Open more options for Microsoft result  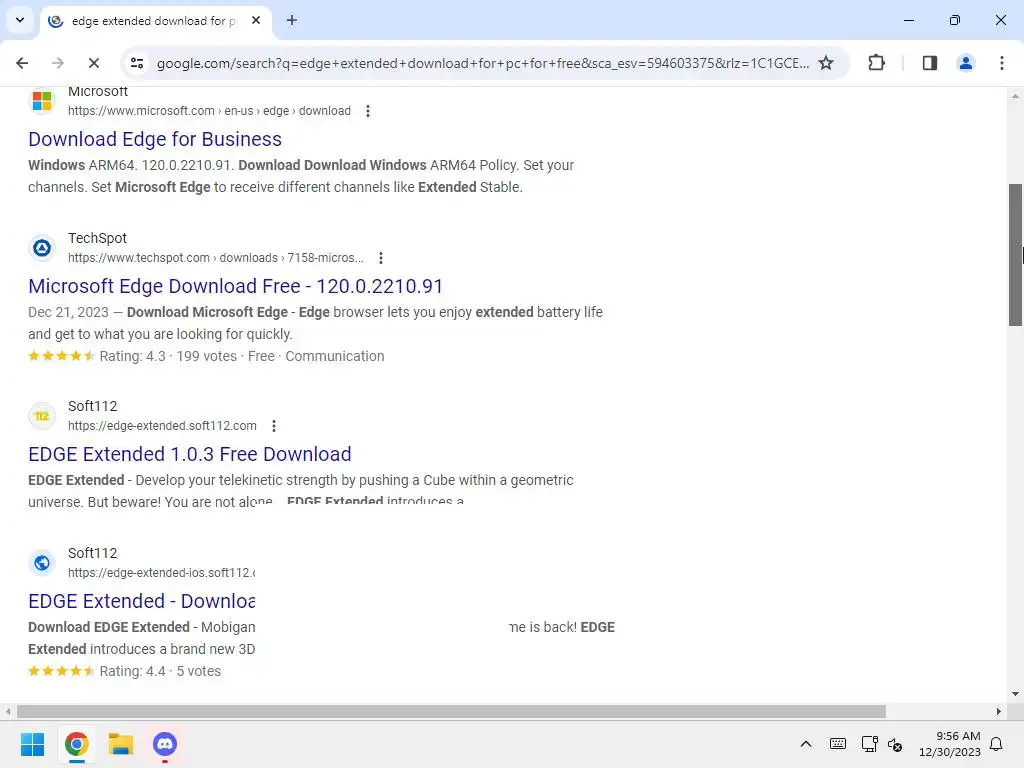coord(368,111)
